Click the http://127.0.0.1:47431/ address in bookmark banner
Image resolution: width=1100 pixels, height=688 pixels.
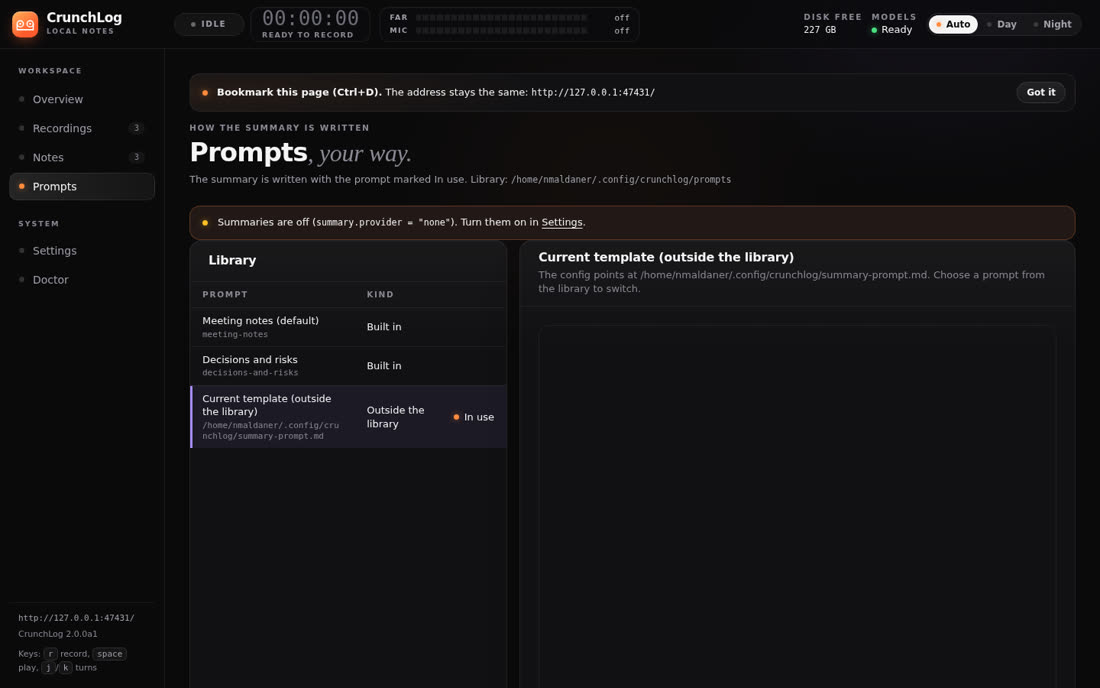tap(593, 93)
